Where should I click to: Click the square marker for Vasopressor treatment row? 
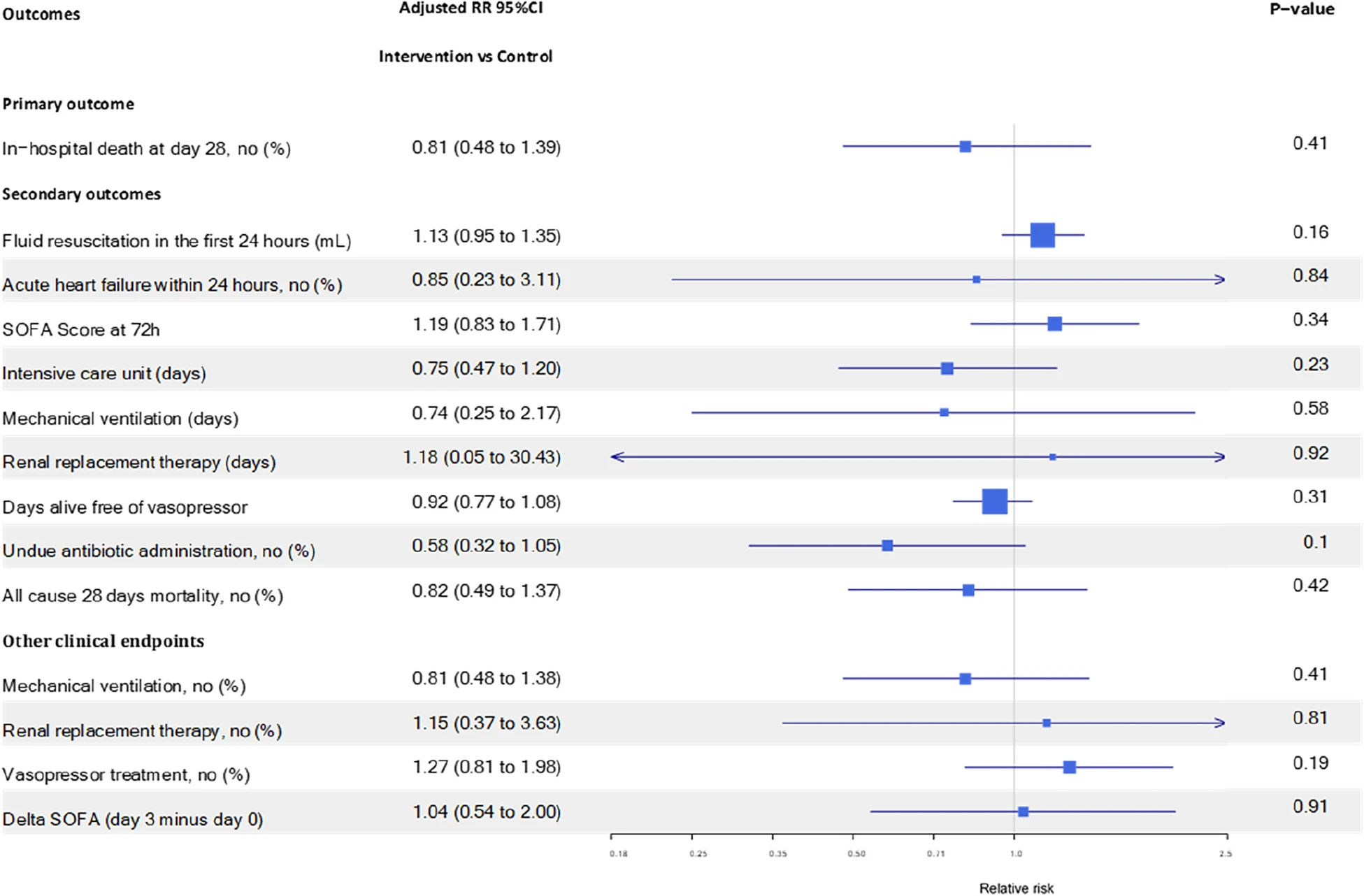coord(1069,767)
